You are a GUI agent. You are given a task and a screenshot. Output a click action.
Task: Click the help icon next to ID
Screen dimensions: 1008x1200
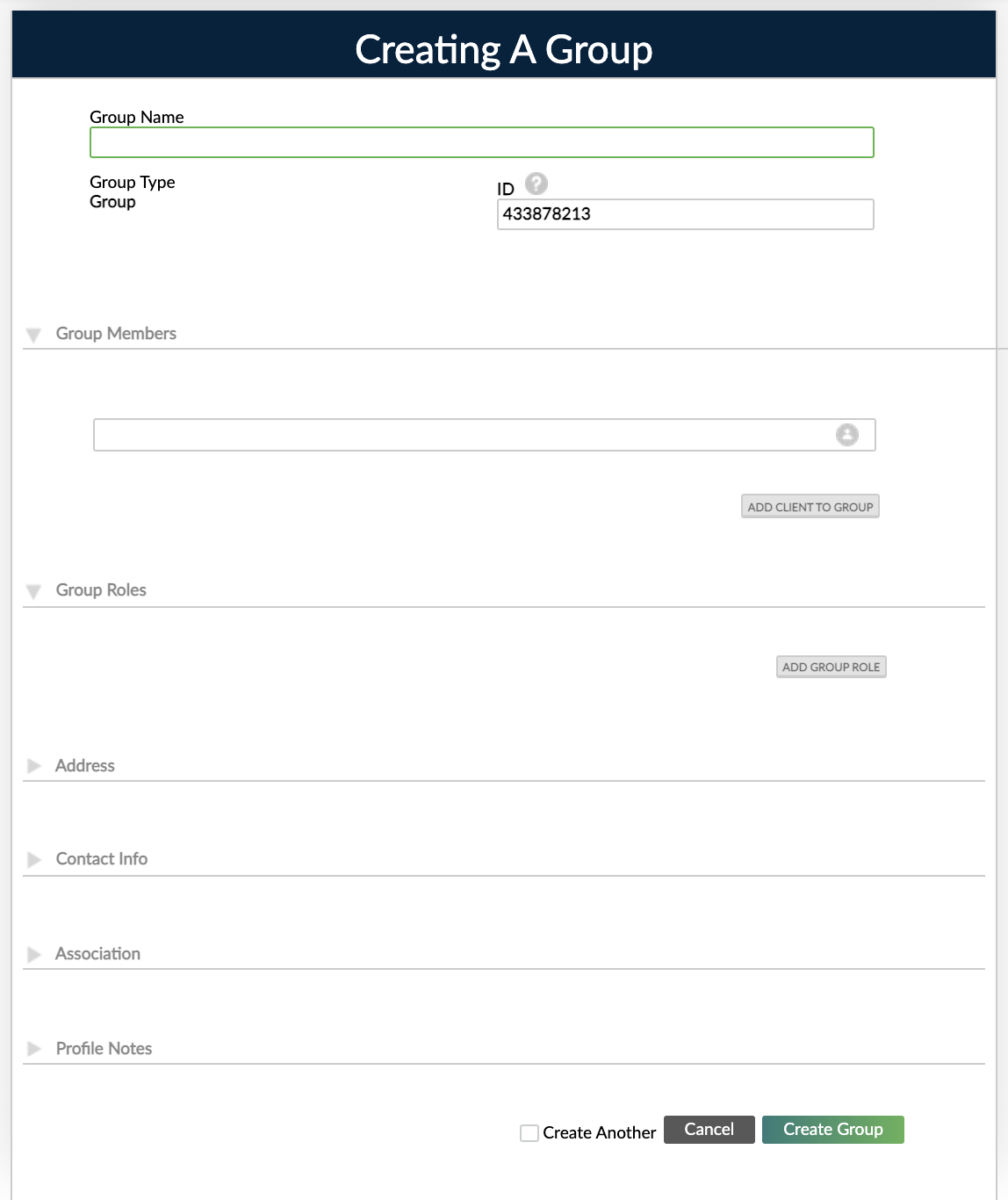[x=536, y=184]
